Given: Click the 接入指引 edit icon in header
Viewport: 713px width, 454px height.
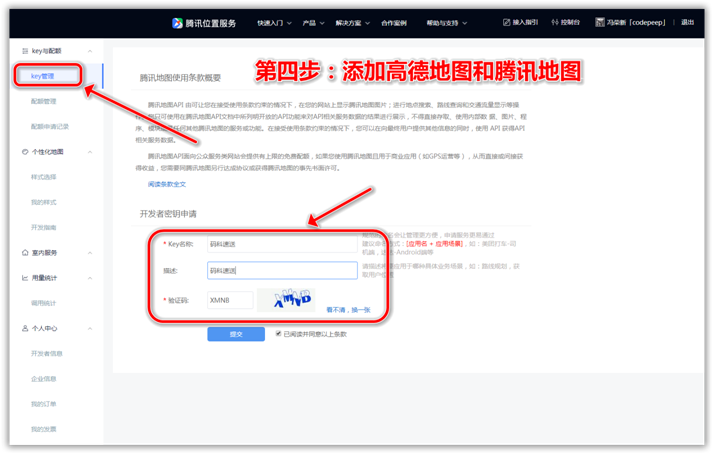Looking at the screenshot, I should pos(507,22).
